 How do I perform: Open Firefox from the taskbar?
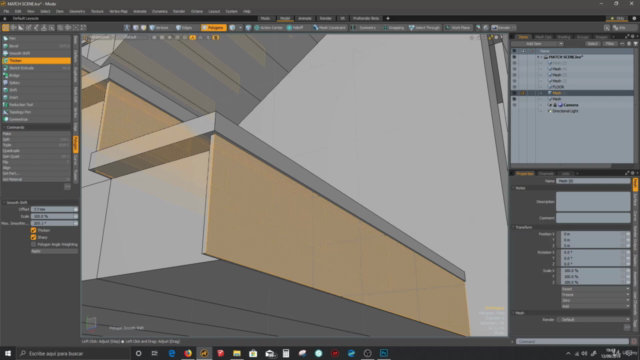188,353
